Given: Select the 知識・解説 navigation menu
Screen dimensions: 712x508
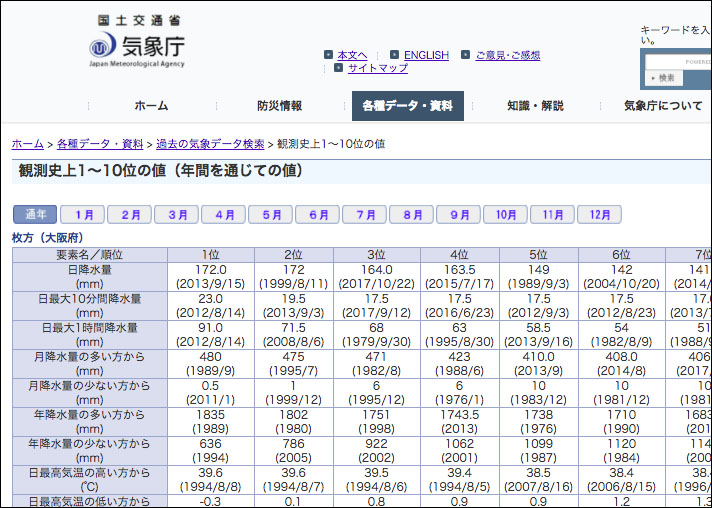Looking at the screenshot, I should point(535,106).
